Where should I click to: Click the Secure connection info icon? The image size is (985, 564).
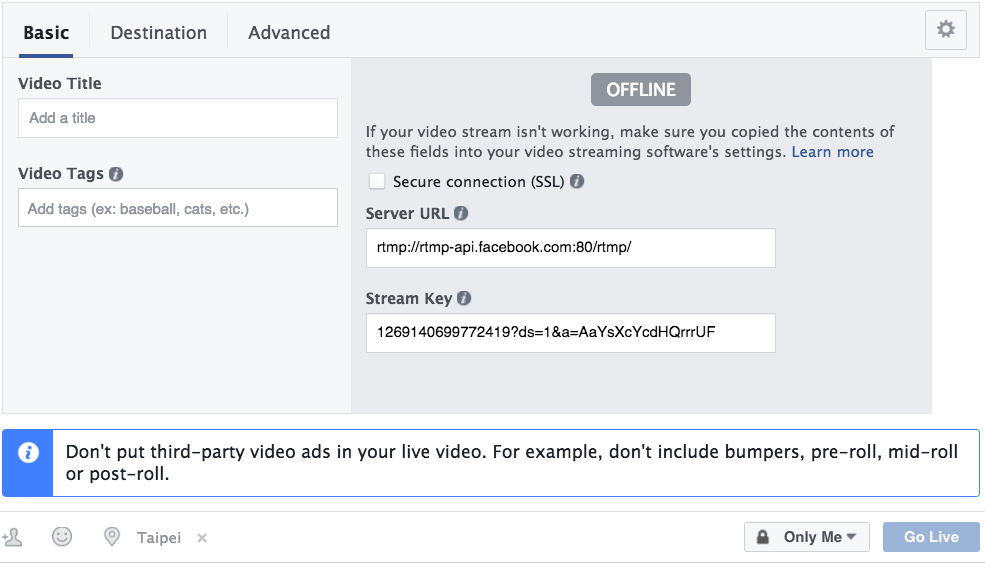point(577,182)
